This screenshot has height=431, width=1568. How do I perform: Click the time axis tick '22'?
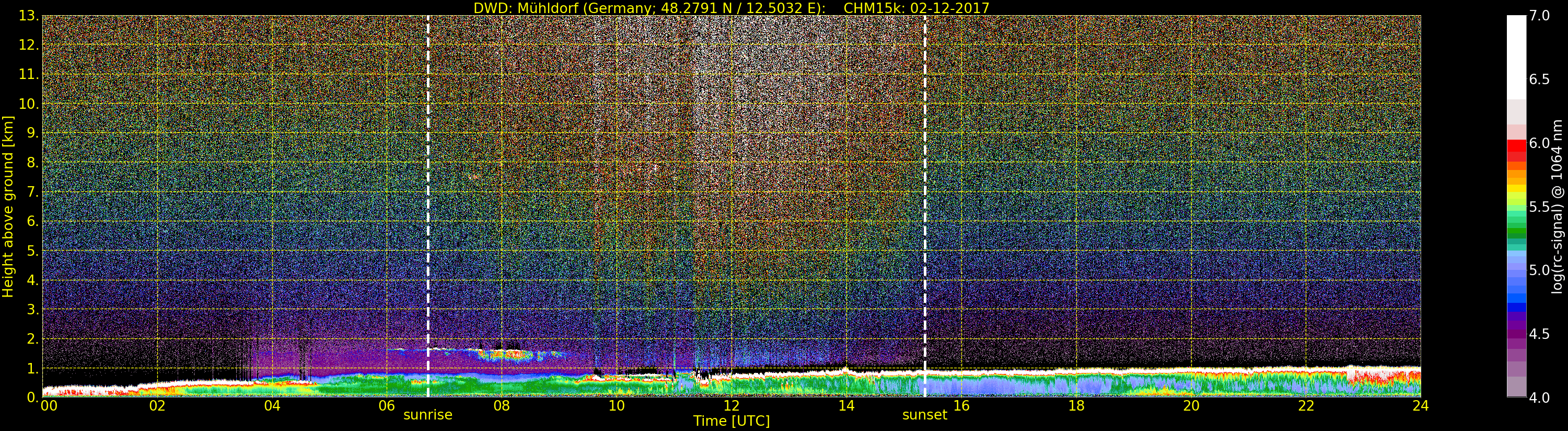tap(1306, 405)
